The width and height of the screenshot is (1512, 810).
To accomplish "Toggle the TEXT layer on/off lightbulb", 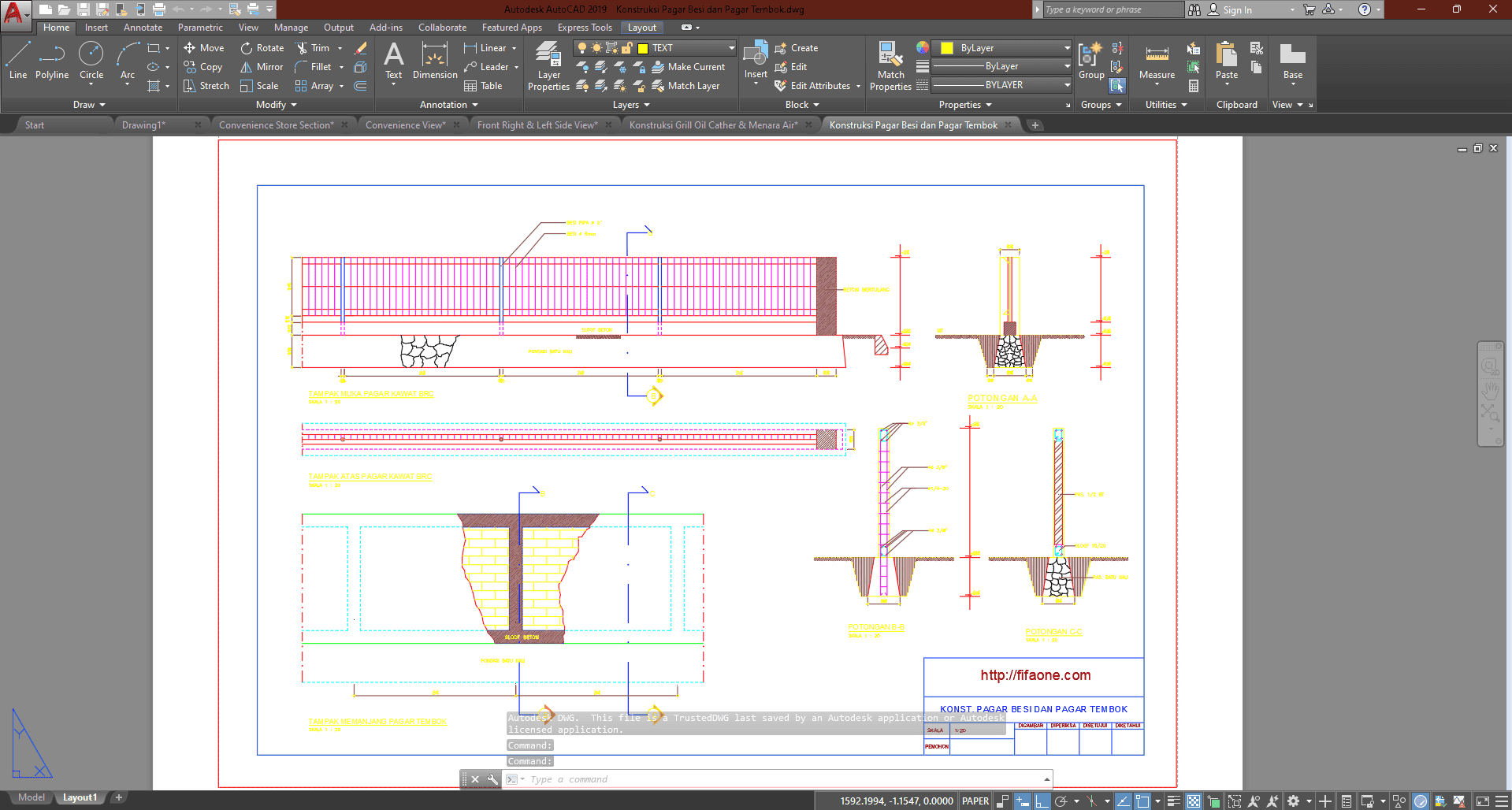I will point(582,48).
